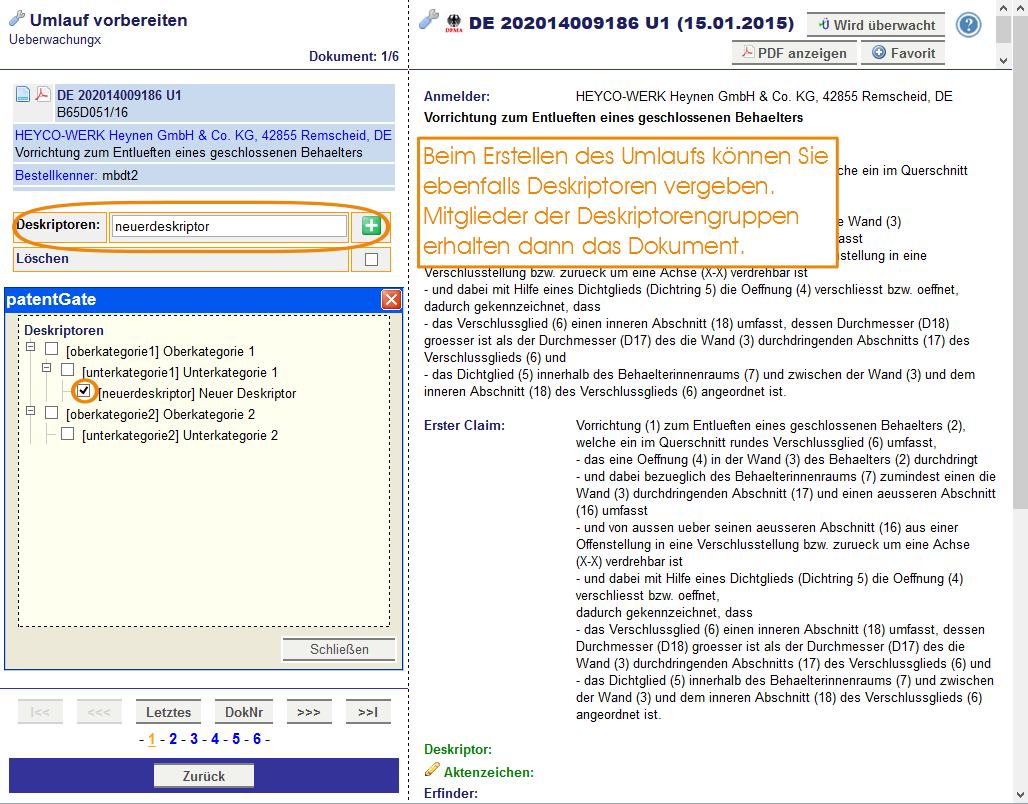Collapse Unterkategorie 1 tree node
Viewport: 1028px width, 804px height.
point(46,367)
